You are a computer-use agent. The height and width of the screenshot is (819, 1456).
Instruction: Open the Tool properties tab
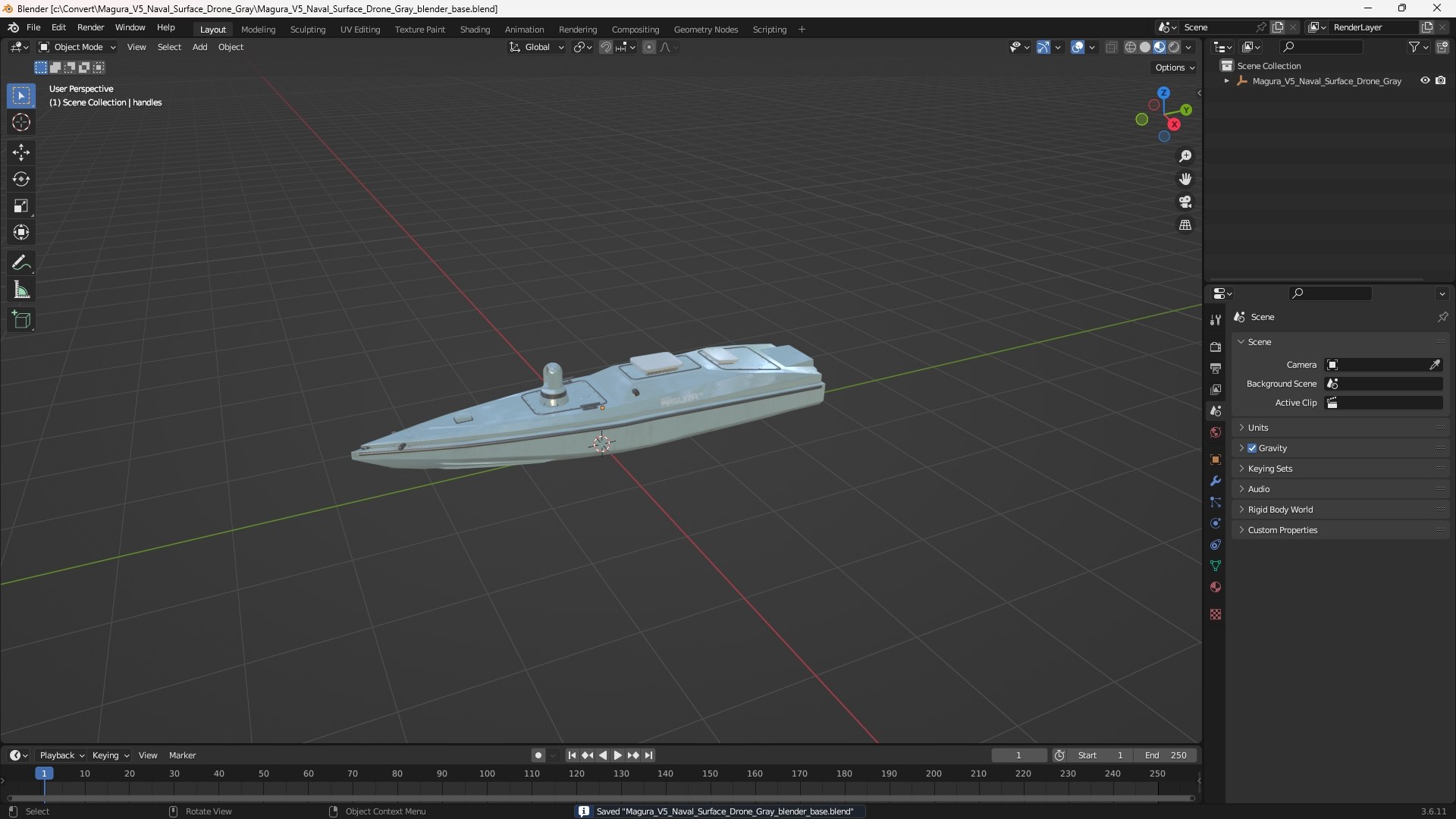tap(1216, 320)
